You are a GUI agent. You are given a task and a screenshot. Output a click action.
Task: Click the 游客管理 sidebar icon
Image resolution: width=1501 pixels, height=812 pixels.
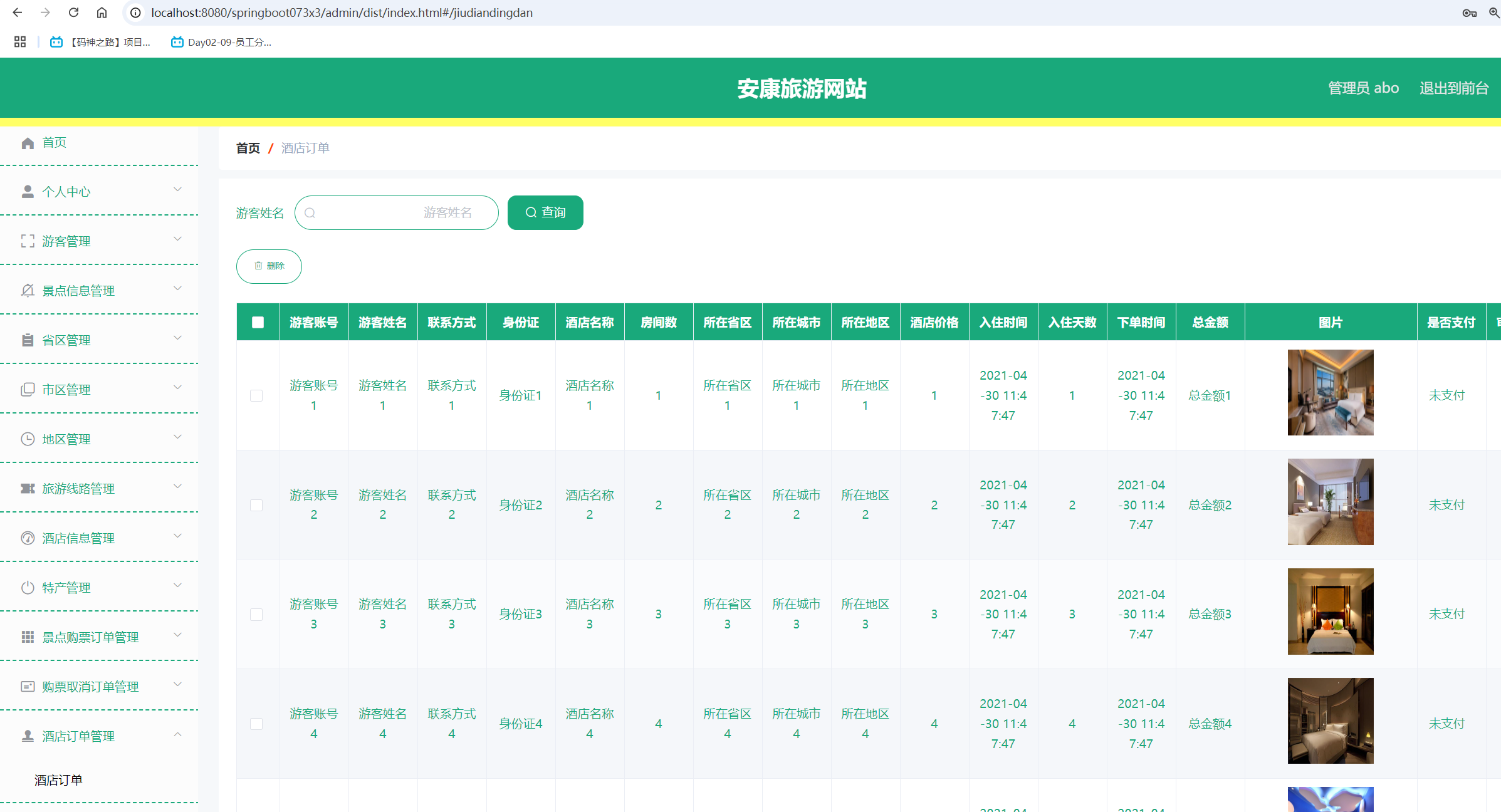point(28,241)
